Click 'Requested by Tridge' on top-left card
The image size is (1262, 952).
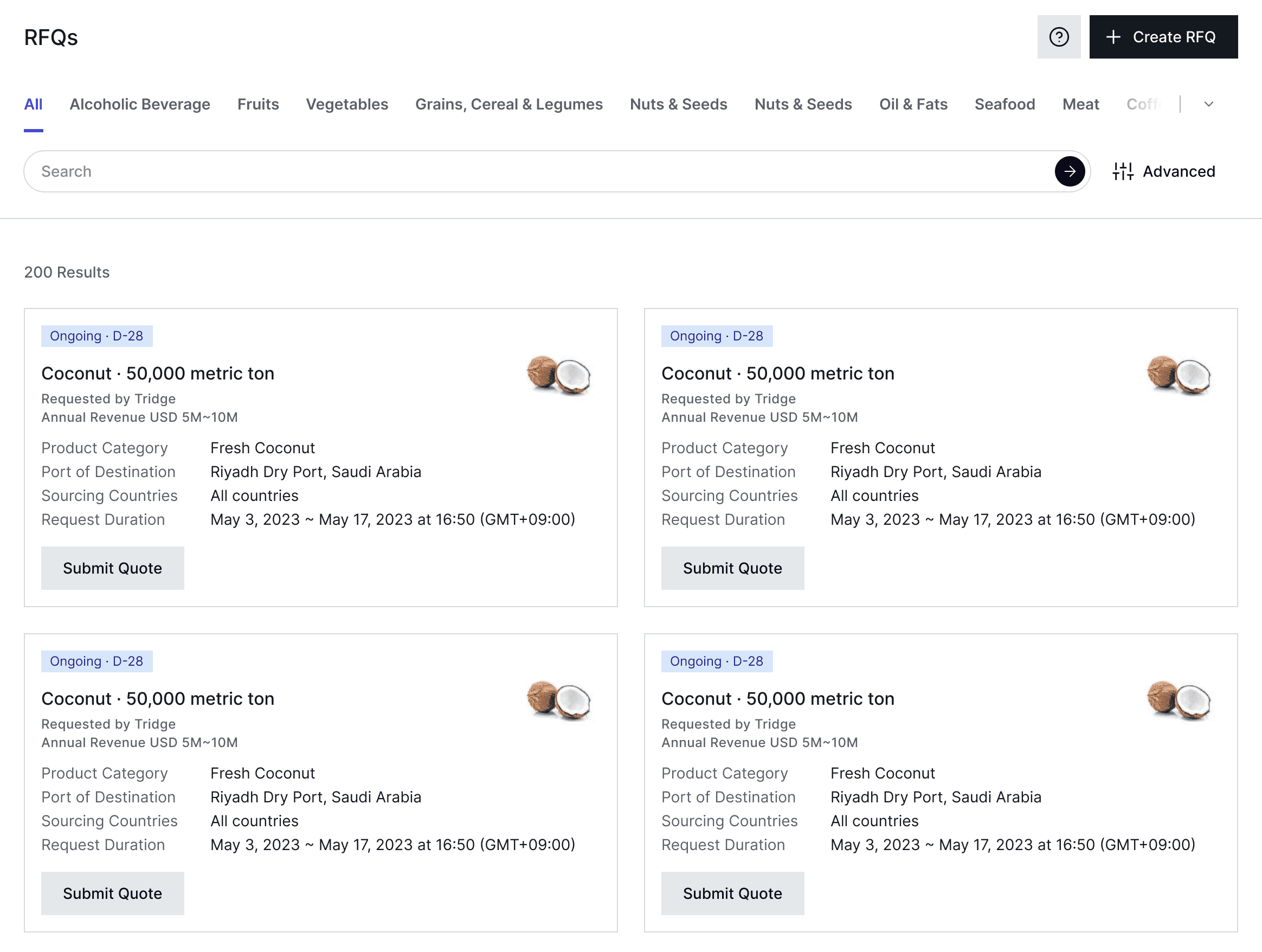coord(108,398)
